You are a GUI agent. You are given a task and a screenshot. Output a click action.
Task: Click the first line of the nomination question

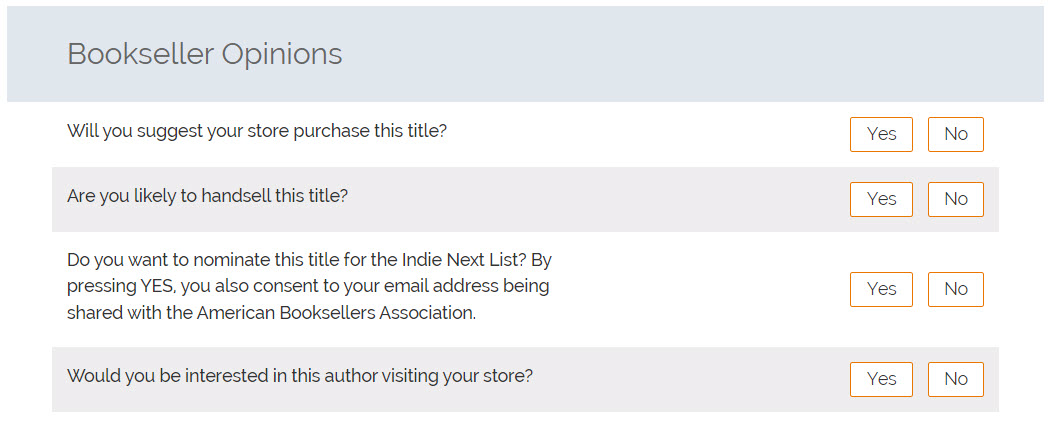point(309,260)
